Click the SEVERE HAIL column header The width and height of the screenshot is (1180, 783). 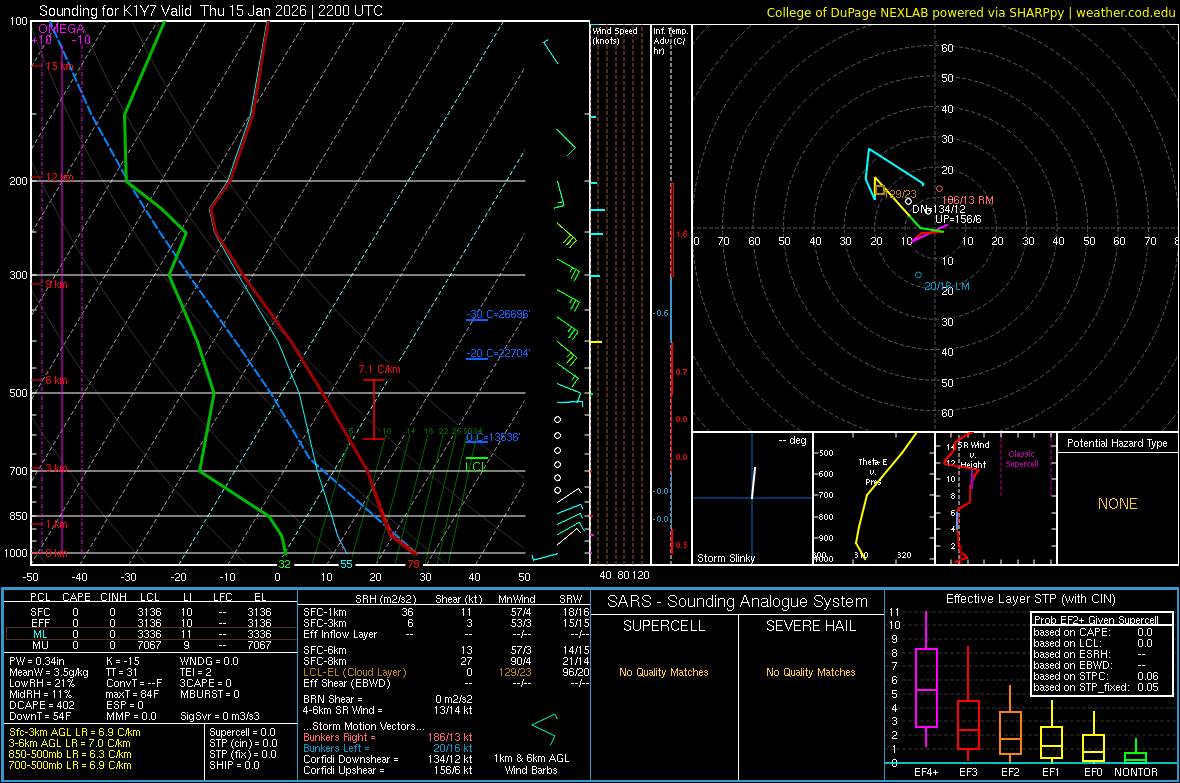(810, 626)
